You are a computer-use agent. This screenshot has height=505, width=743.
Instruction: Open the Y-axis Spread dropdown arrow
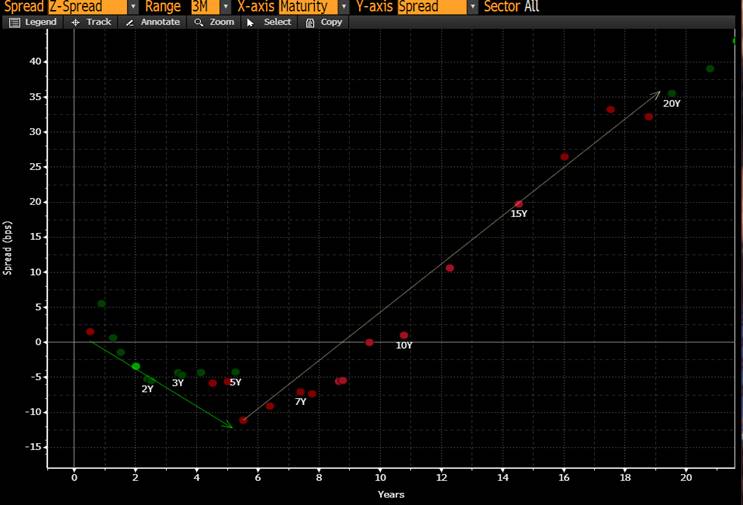click(472, 7)
